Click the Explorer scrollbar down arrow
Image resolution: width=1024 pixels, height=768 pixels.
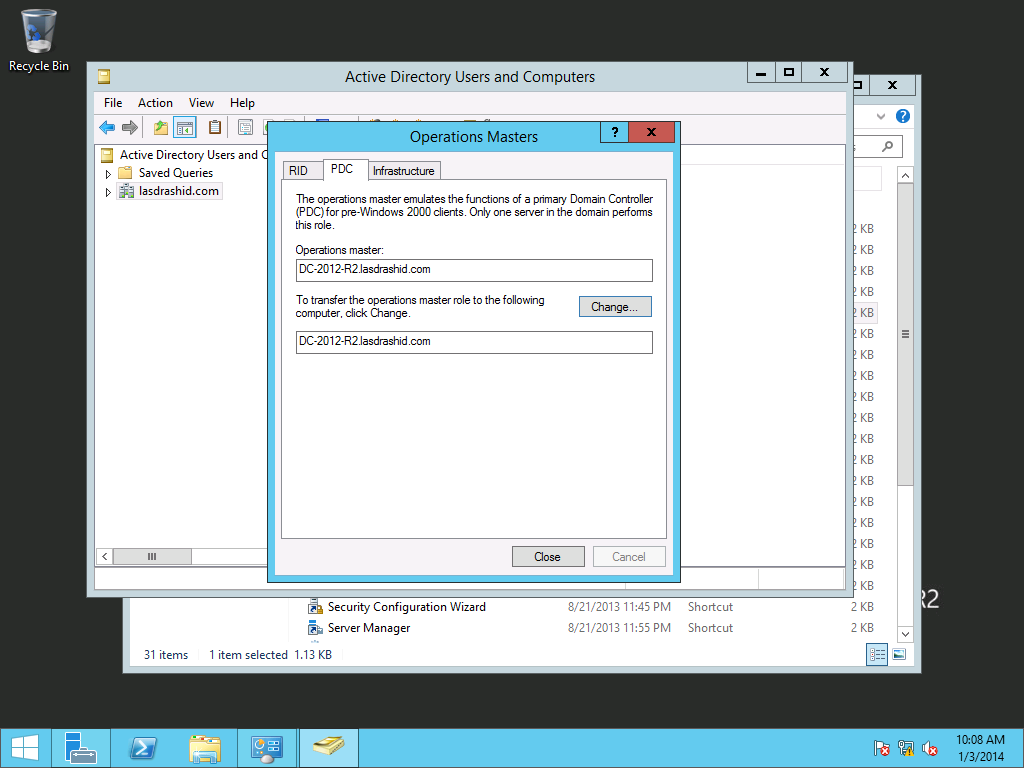pos(905,633)
